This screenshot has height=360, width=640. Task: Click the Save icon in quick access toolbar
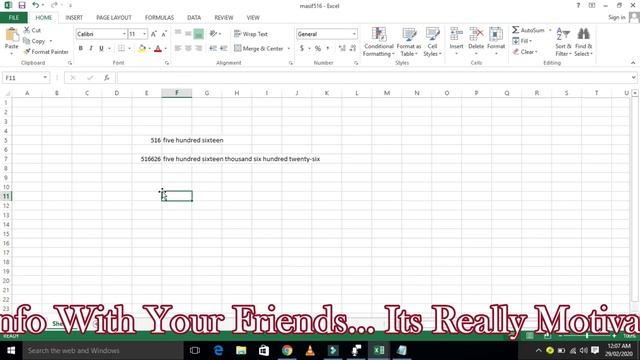(22, 5)
